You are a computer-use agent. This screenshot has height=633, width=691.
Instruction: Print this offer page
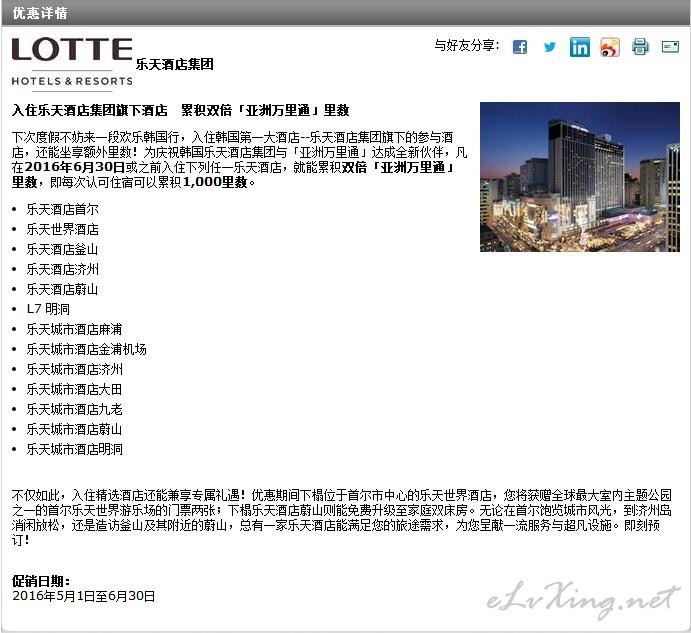640,46
